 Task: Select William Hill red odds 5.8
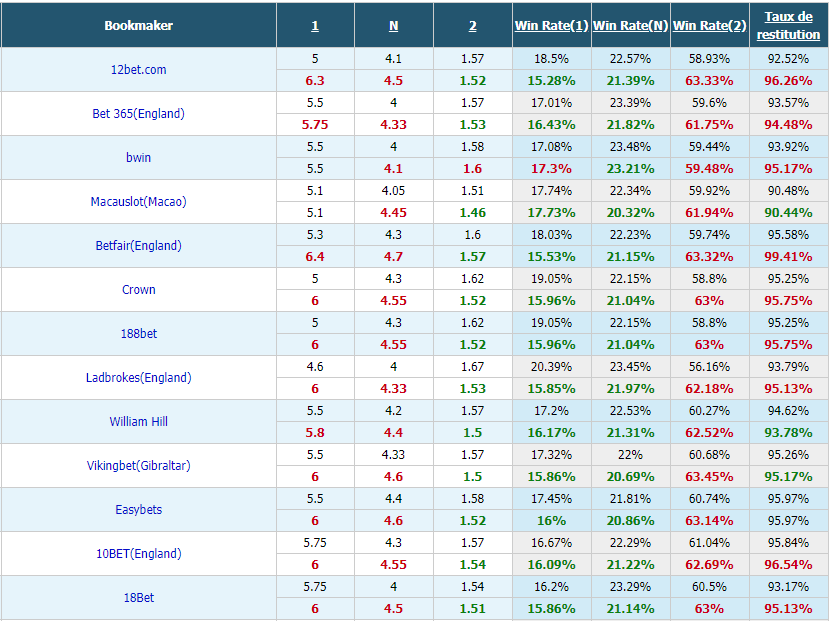click(315, 432)
